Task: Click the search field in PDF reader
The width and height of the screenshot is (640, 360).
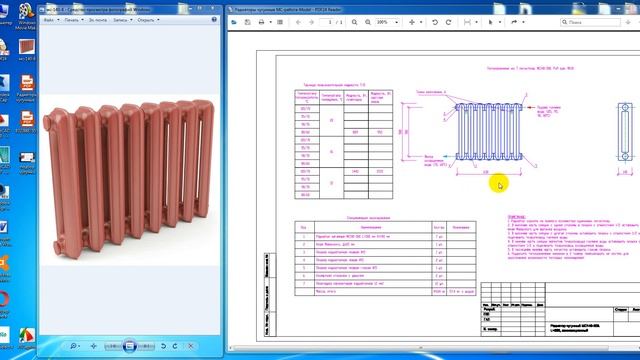Action: pos(590,22)
